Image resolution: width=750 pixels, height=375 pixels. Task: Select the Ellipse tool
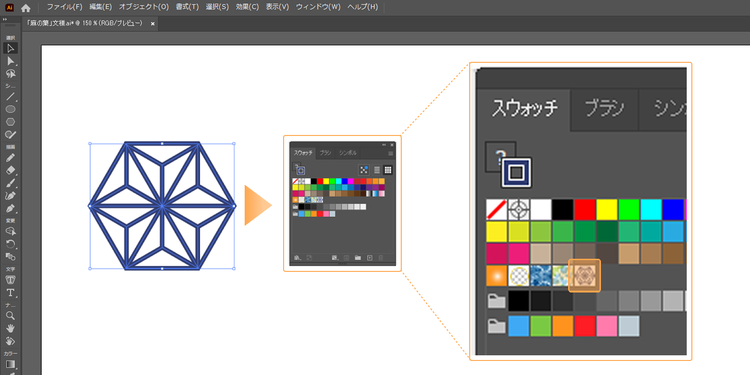11,110
